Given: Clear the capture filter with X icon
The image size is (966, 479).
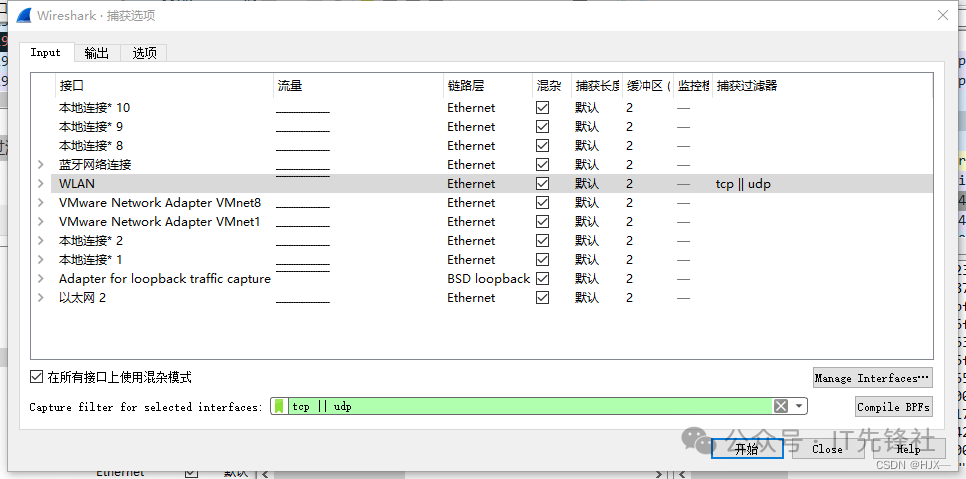Looking at the screenshot, I should tap(781, 406).
